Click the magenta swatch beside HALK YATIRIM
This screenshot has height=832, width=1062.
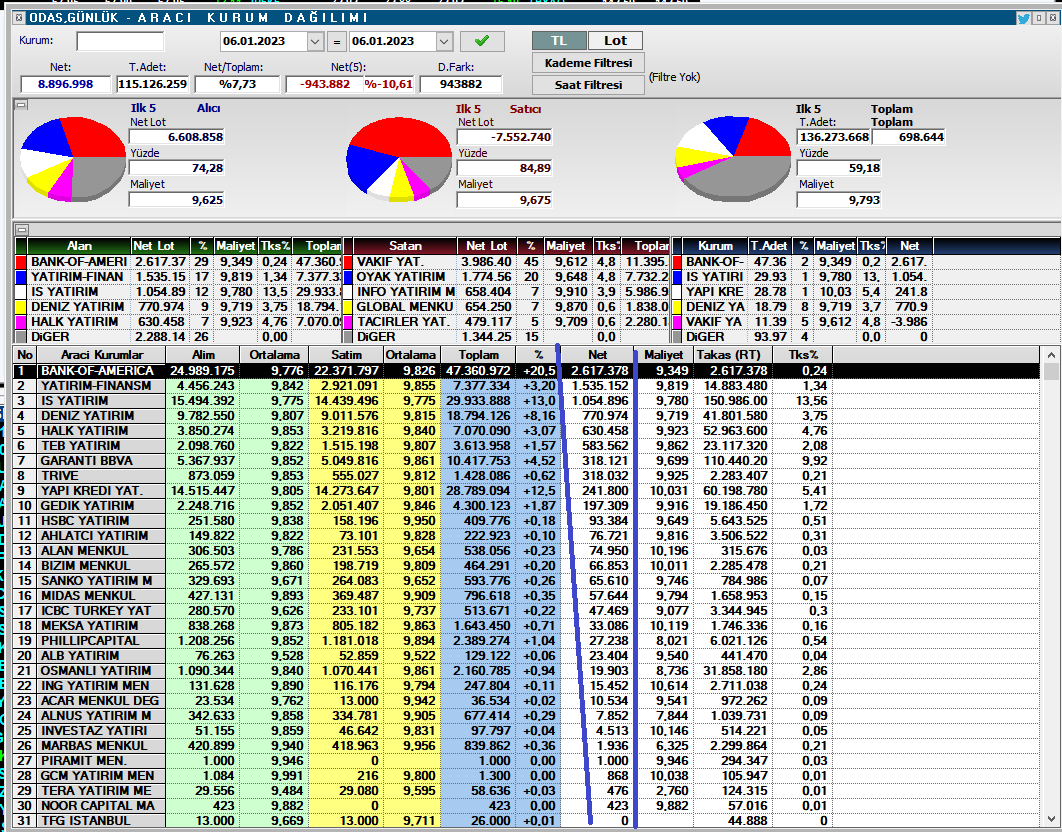pyautogui.click(x=21, y=322)
